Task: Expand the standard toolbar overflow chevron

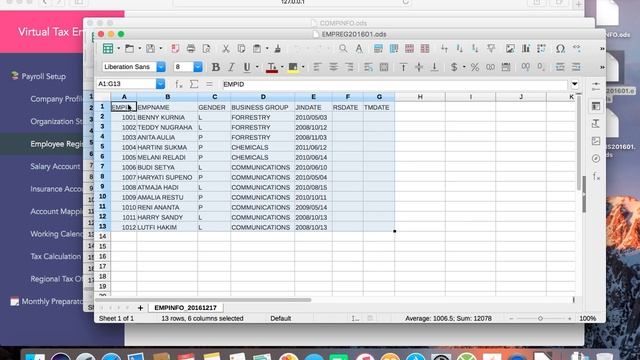Action: [x=602, y=49]
